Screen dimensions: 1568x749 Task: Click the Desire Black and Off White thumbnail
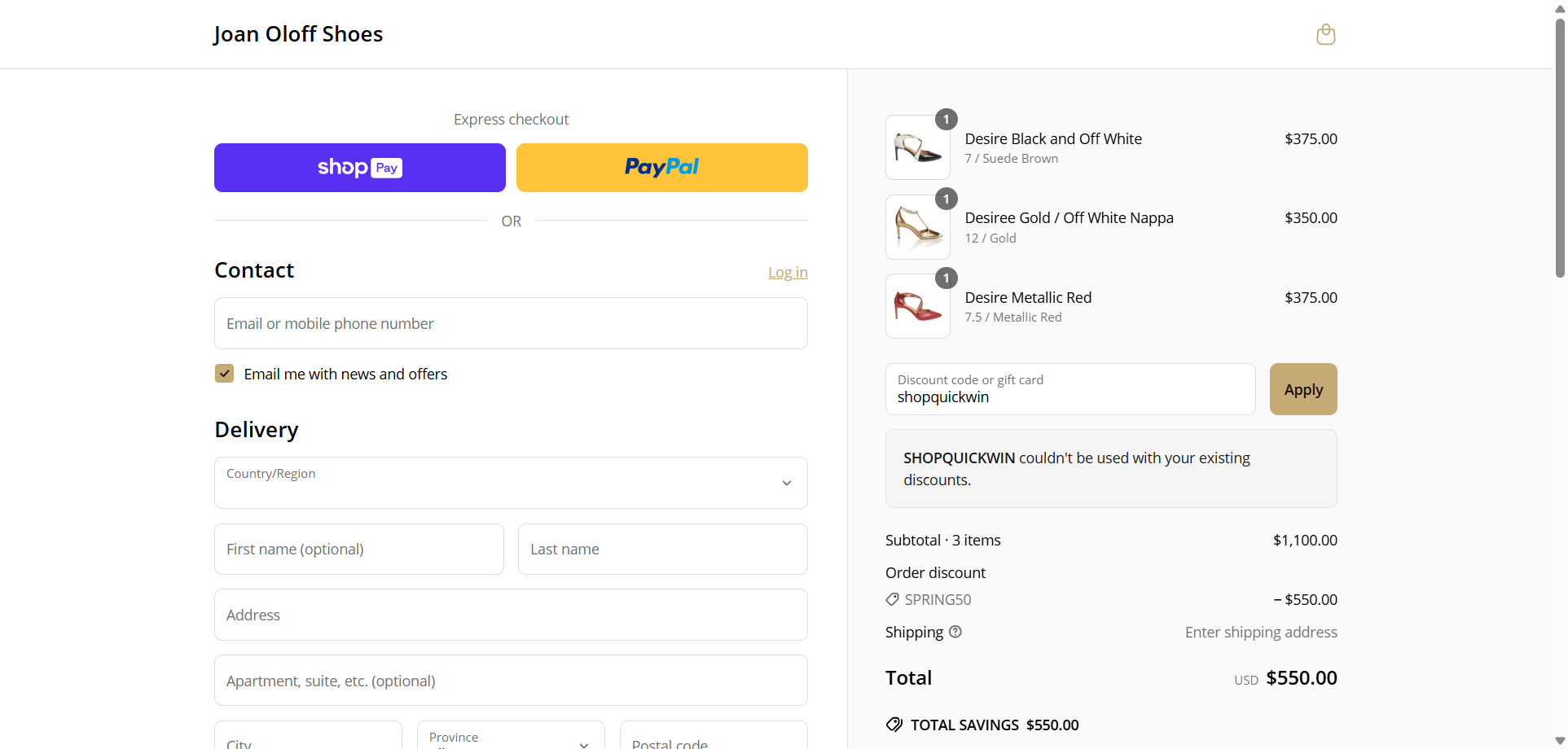tap(918, 147)
